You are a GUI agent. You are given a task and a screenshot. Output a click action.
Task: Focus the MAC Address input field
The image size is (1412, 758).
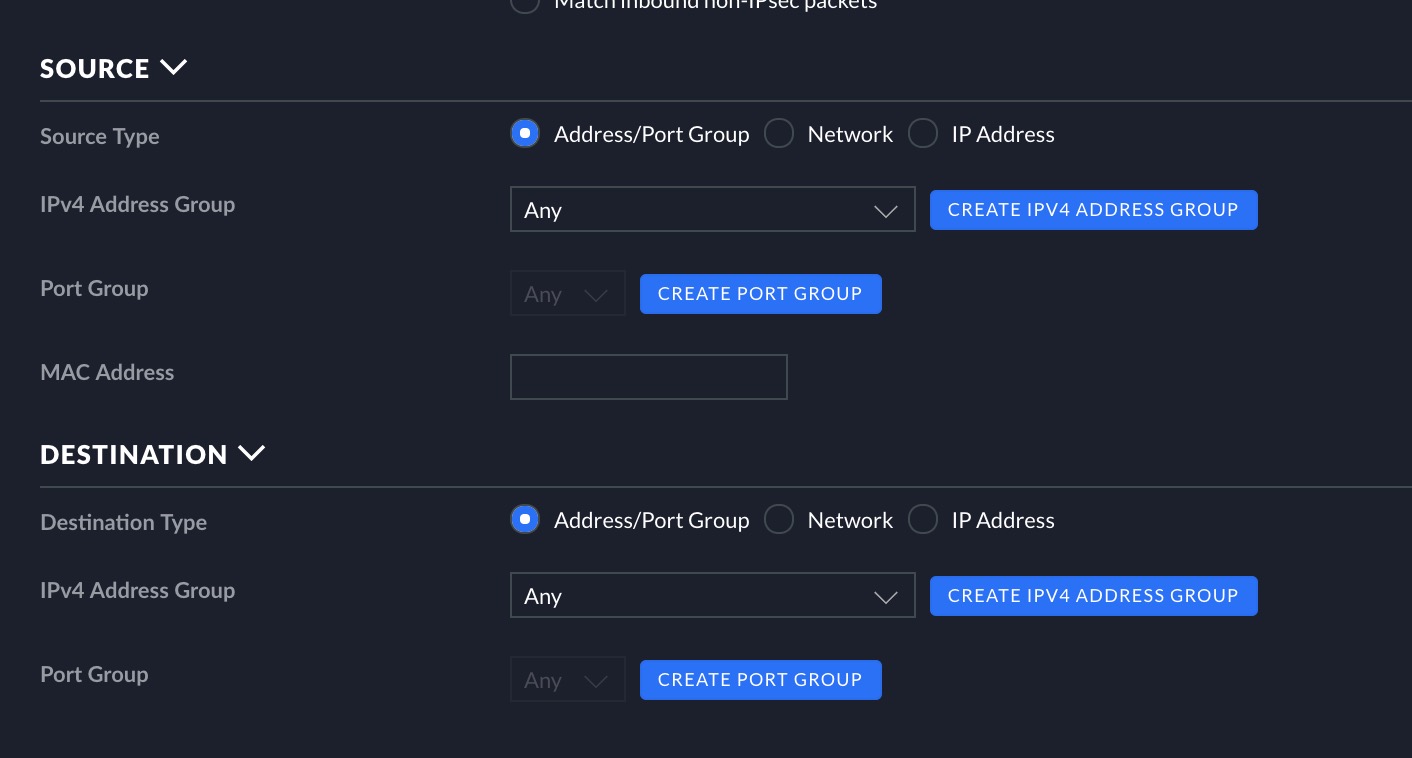(x=649, y=377)
